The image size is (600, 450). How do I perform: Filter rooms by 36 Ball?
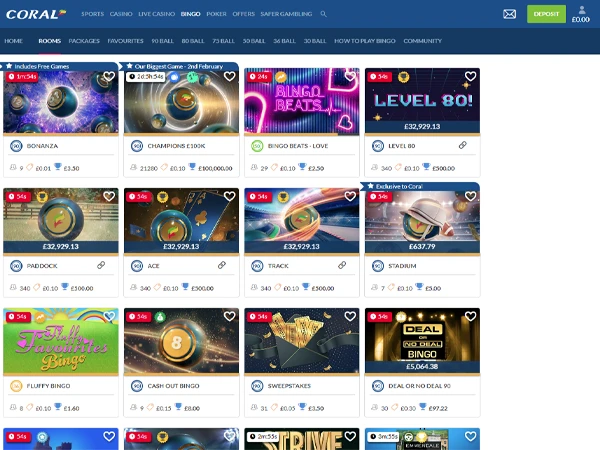[284, 41]
